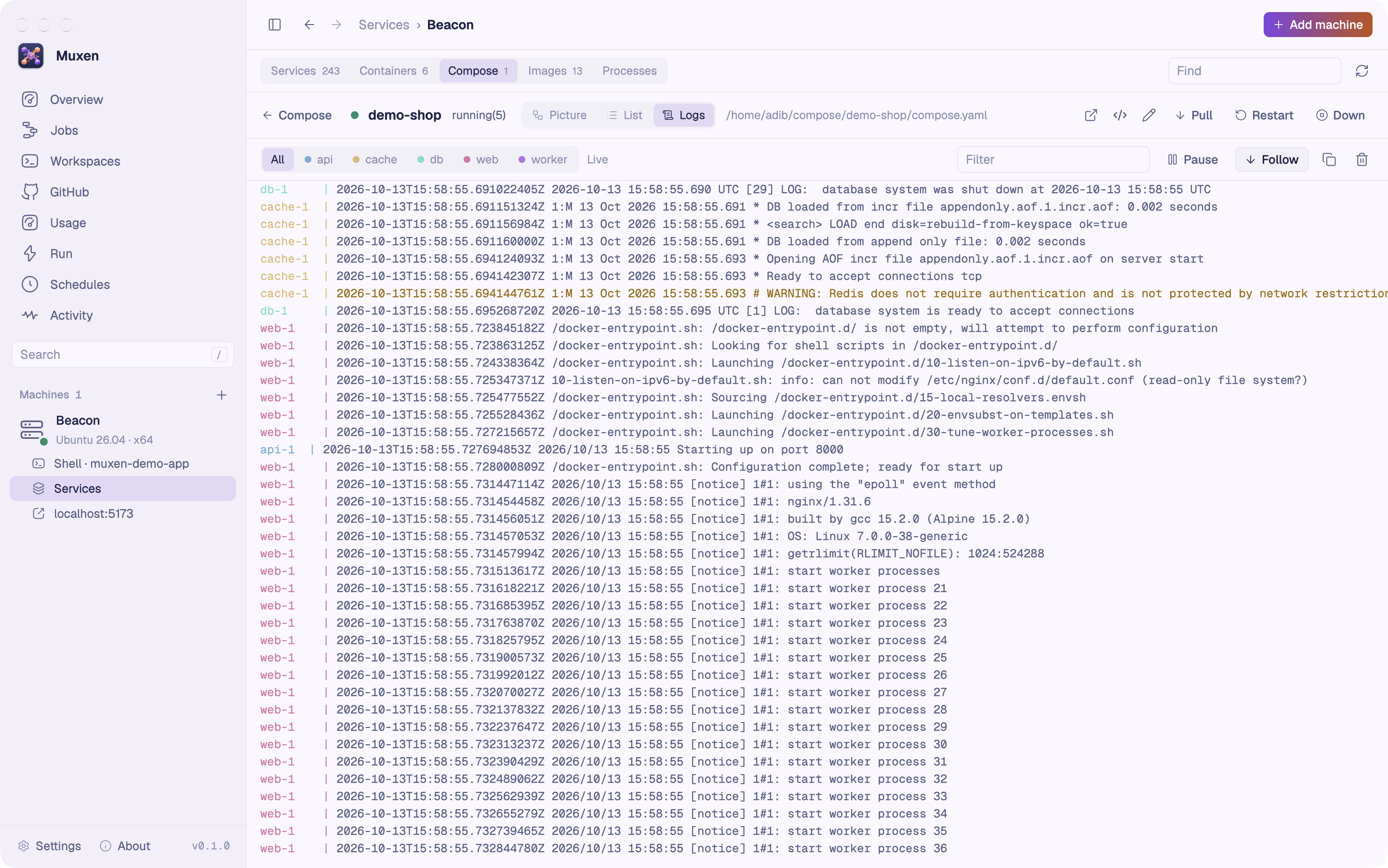
Task: Open Schedules in sidebar
Action: tap(123, 284)
